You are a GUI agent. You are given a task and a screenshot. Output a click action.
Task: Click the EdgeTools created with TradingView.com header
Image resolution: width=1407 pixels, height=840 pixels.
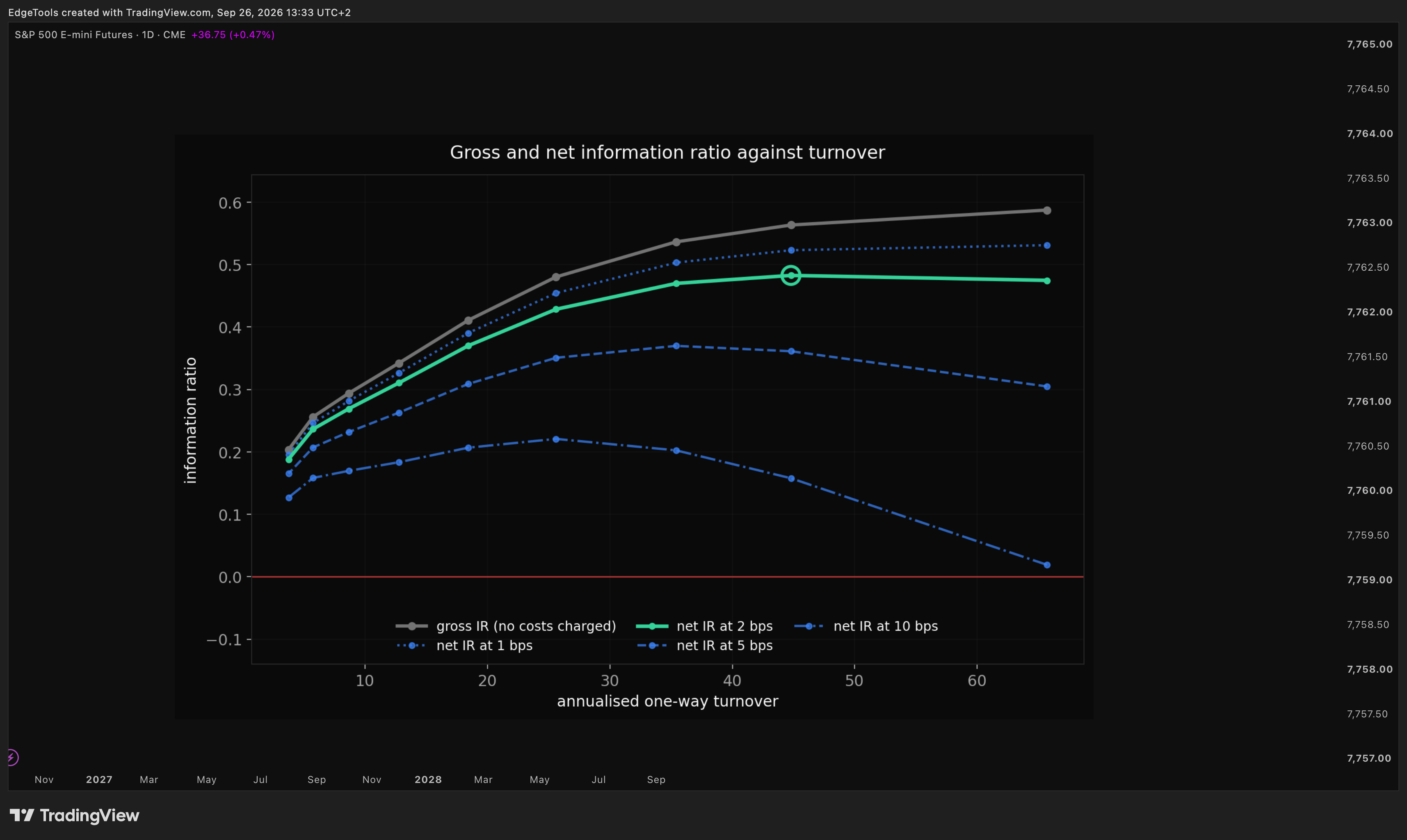[x=179, y=12]
